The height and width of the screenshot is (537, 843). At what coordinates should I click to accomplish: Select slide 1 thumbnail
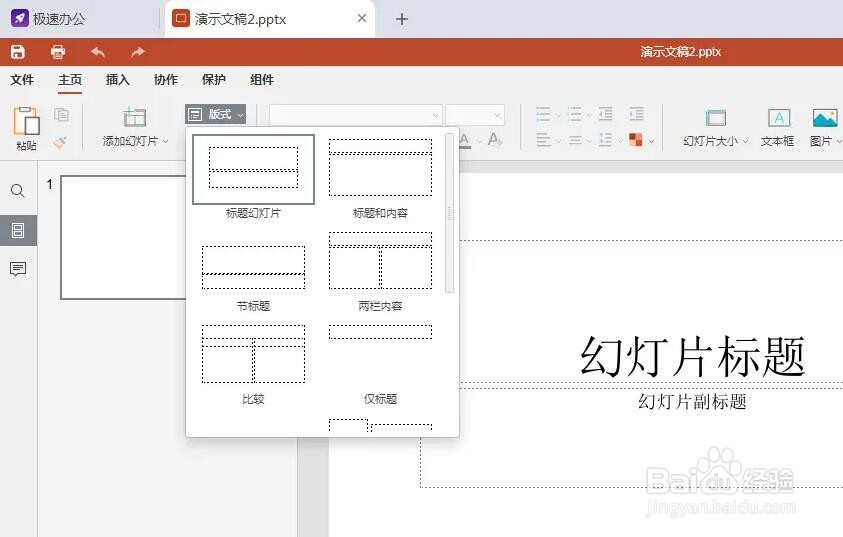tap(123, 237)
